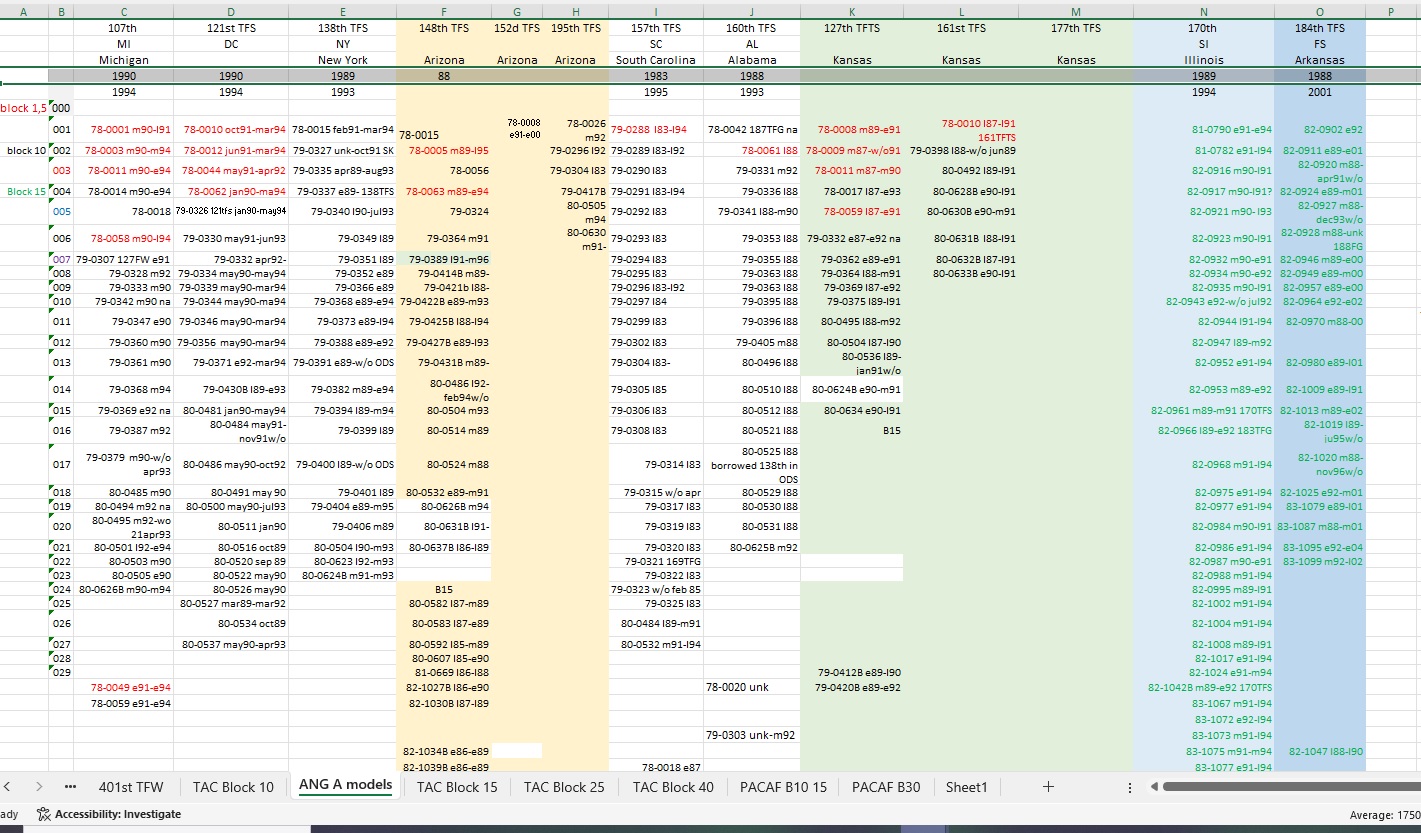Select cell 82-1047 l88-l90

coord(1320,751)
